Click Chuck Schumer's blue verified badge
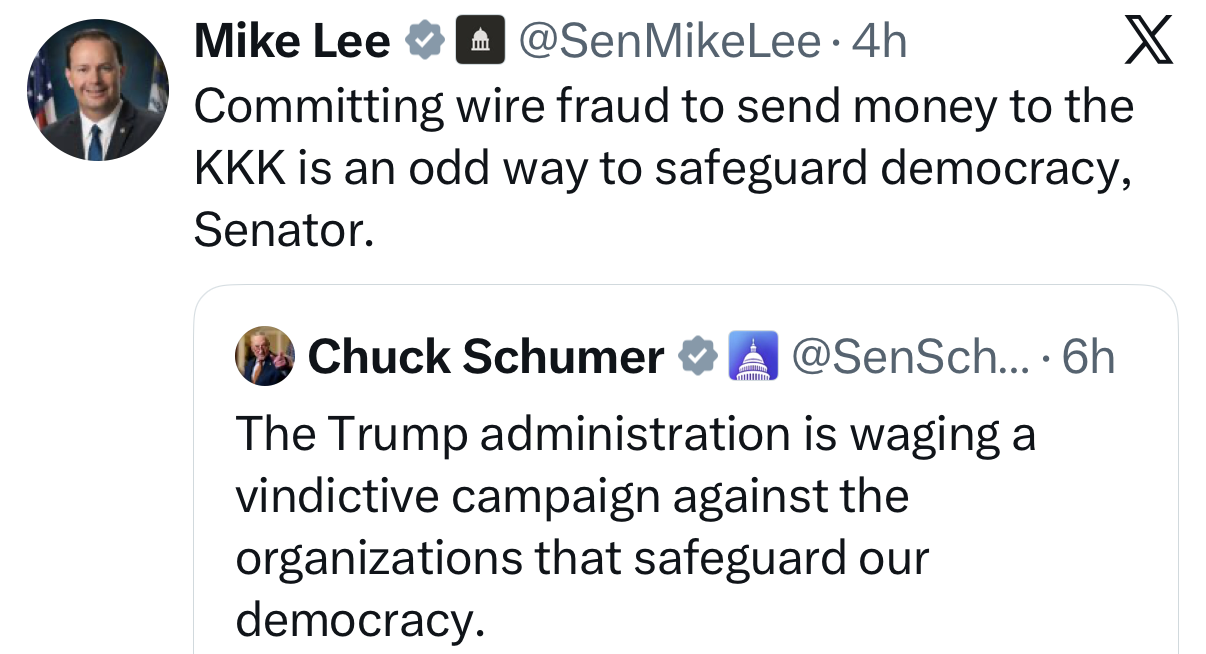Image resolution: width=1206 pixels, height=654 pixels. [x=697, y=357]
